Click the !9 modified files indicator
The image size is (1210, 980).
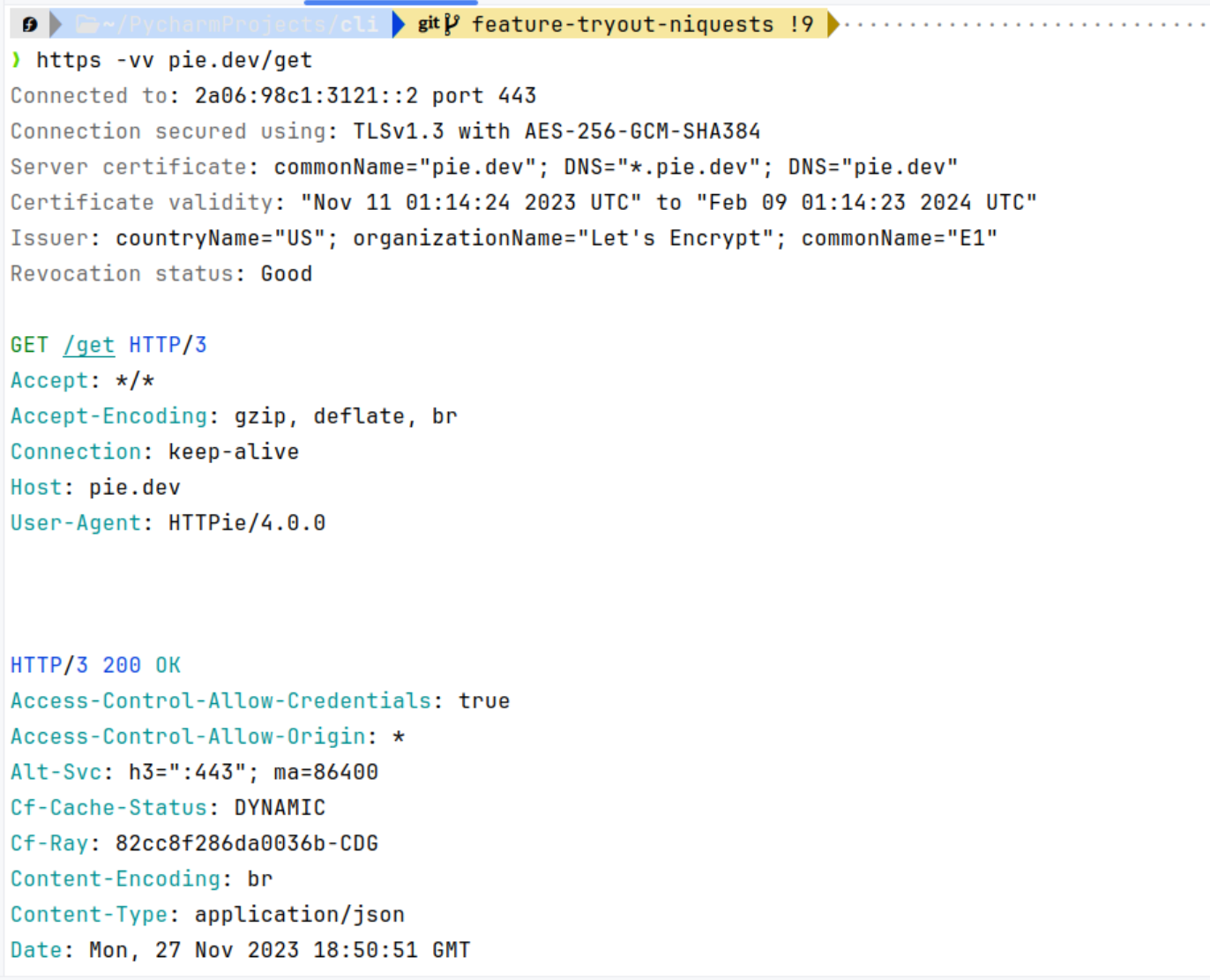tap(801, 25)
